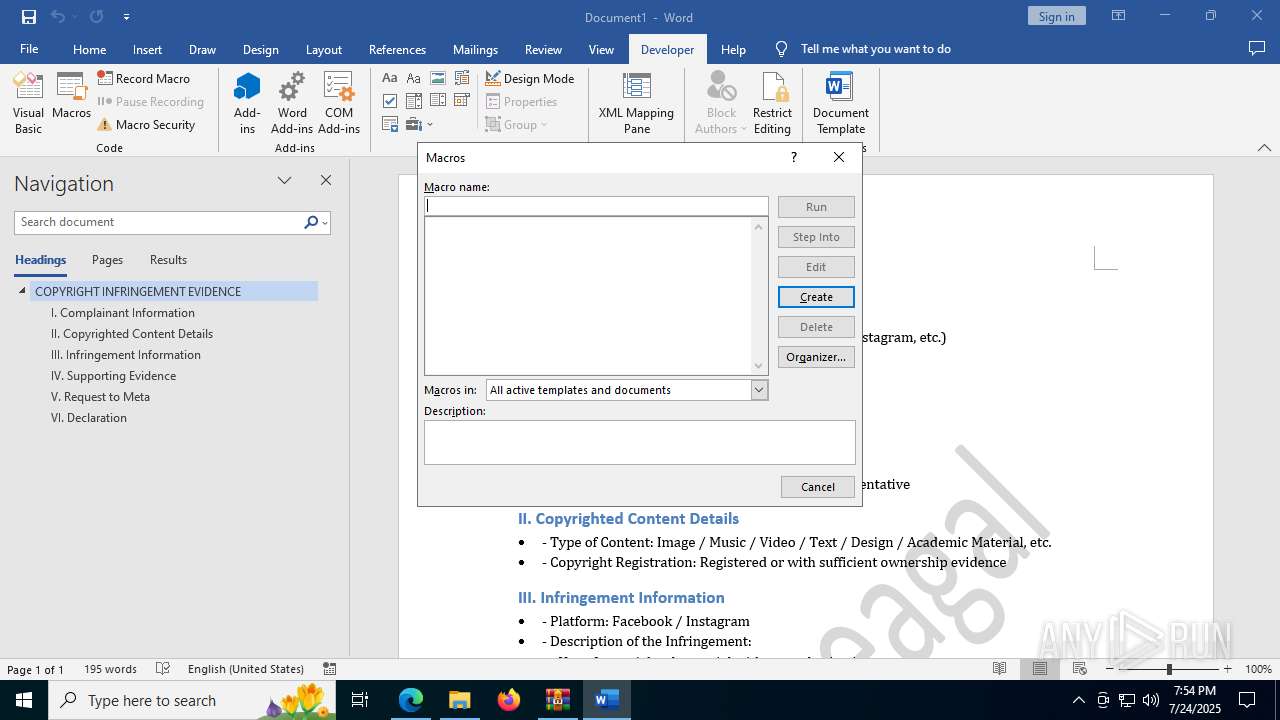Viewport: 1280px width, 720px height.
Task: Insert Repeating Section content control
Action: coord(390,125)
